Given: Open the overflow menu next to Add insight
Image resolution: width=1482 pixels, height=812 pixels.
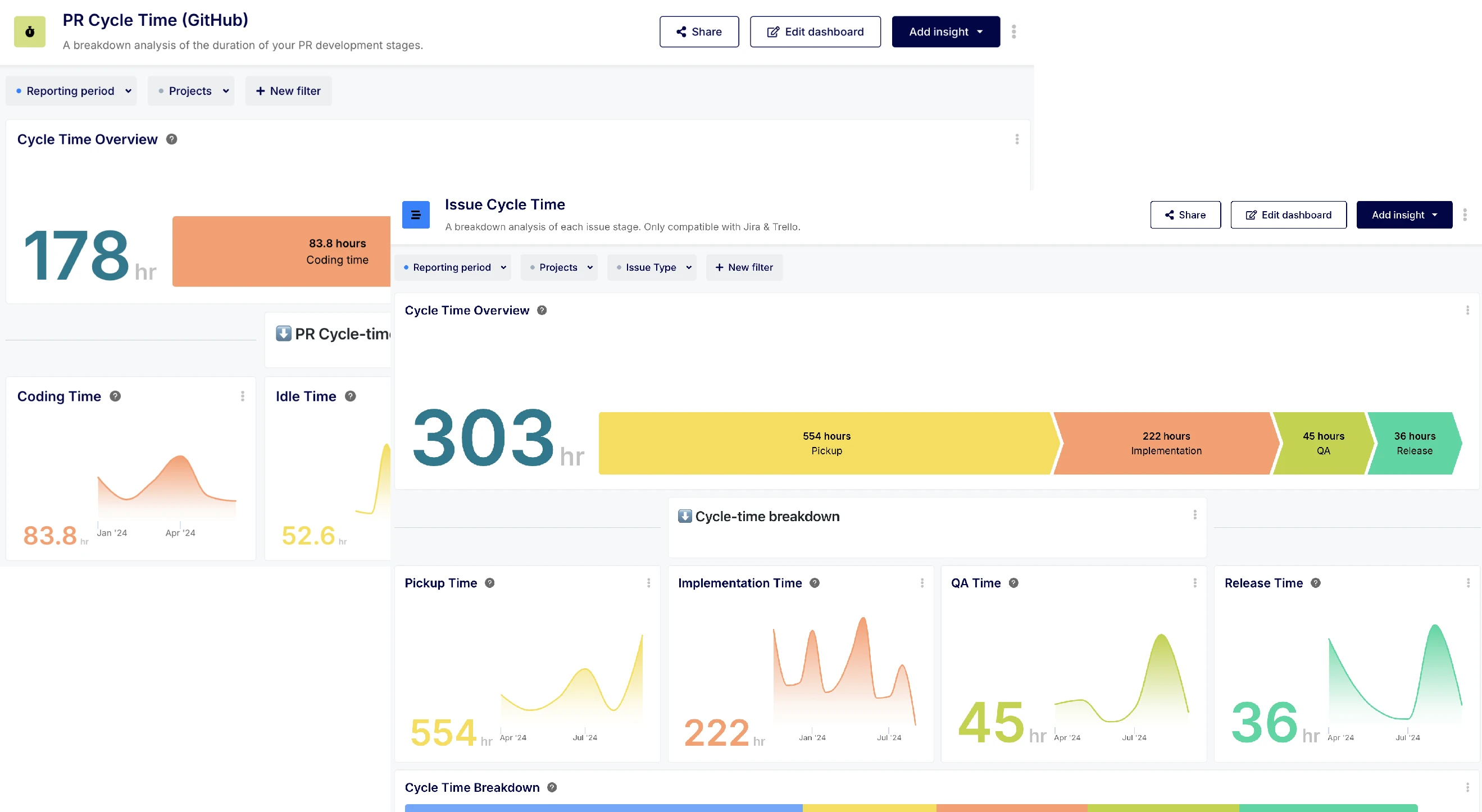Looking at the screenshot, I should click(1013, 31).
